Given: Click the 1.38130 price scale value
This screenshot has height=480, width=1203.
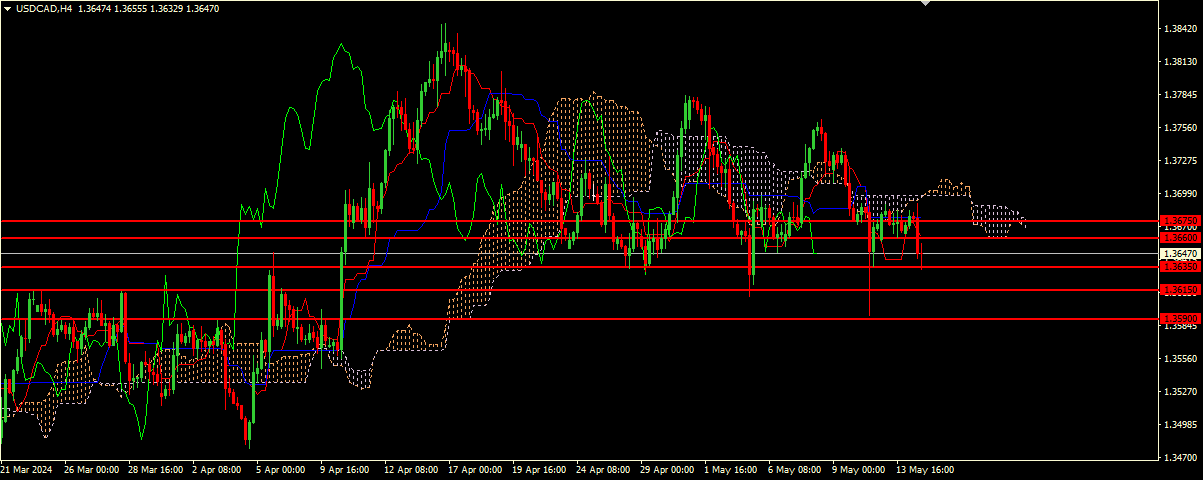Looking at the screenshot, I should point(1181,62).
